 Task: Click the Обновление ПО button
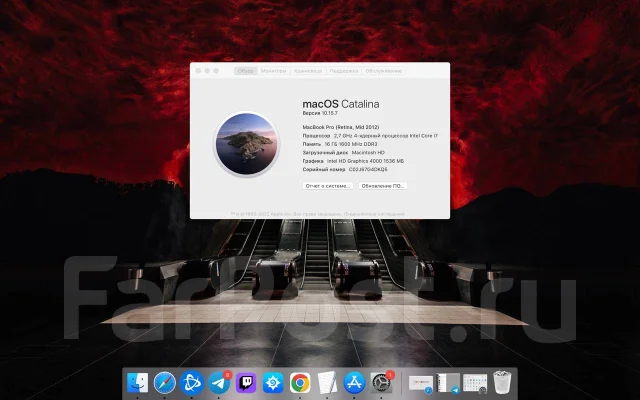[x=383, y=186]
